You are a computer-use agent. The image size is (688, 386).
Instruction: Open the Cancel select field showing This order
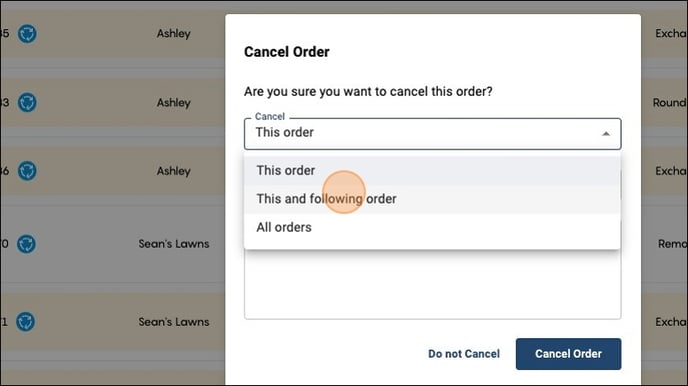tap(432, 133)
